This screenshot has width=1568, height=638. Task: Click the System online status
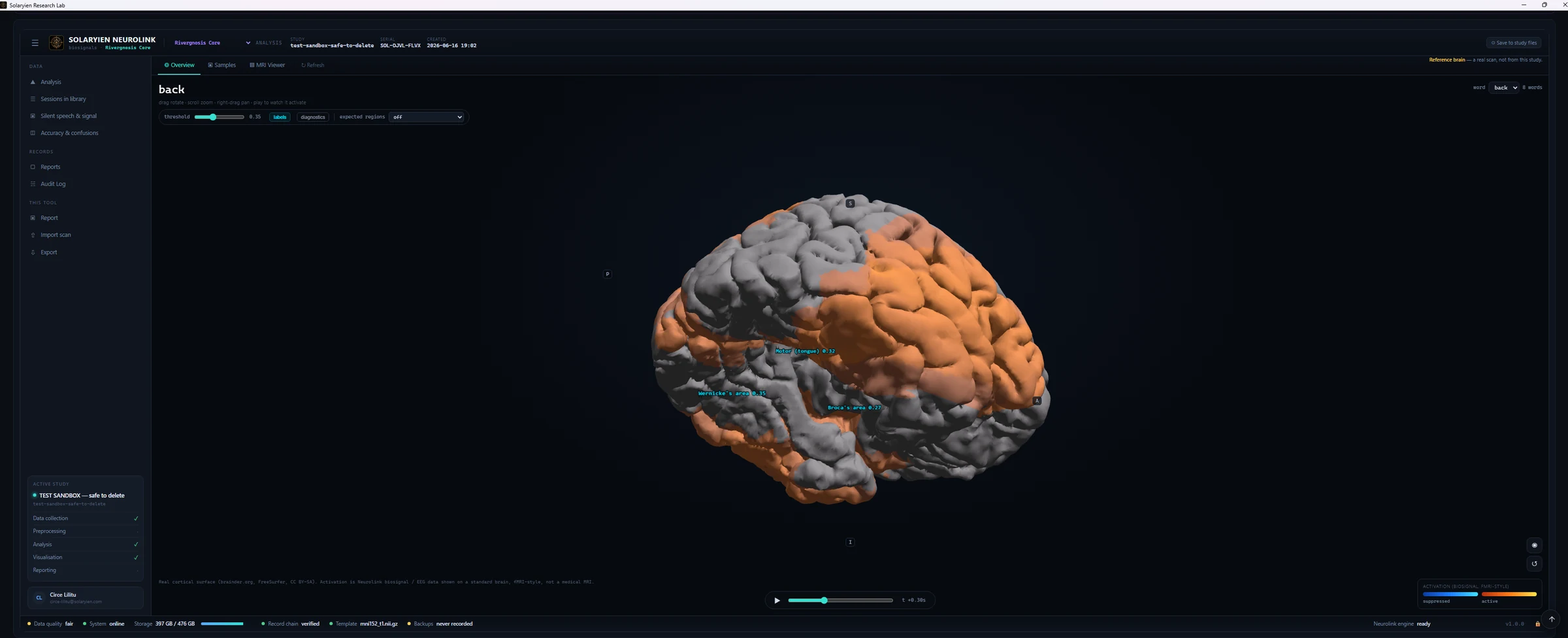pyautogui.click(x=104, y=624)
